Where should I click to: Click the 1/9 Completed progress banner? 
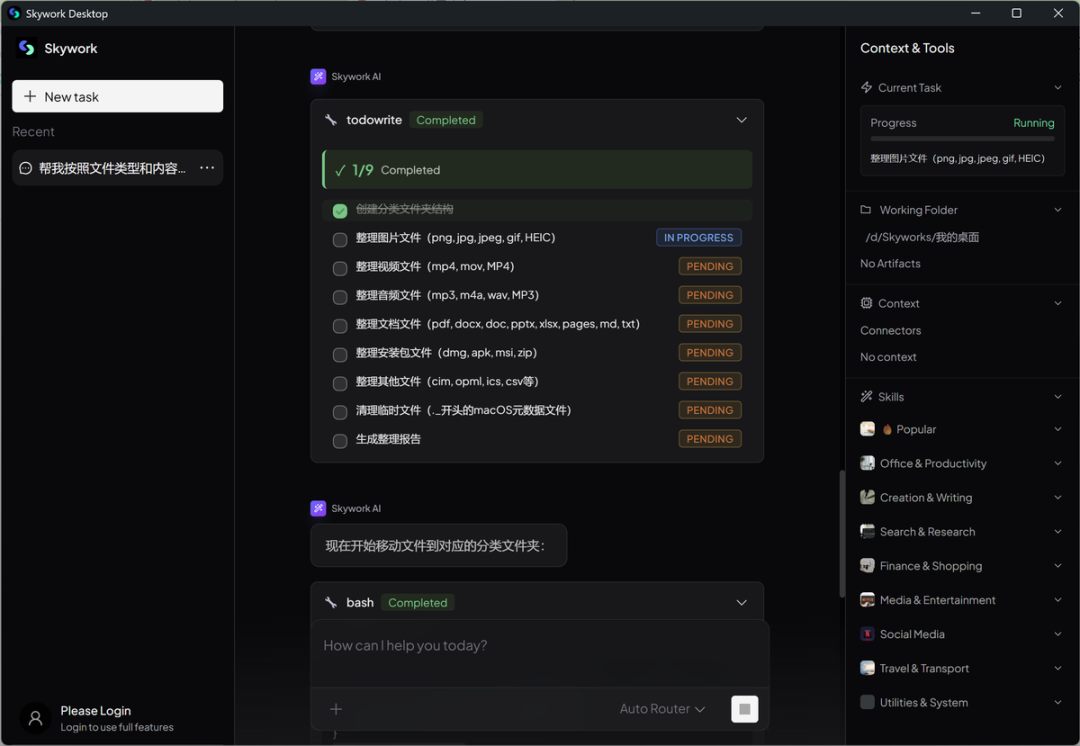537,170
